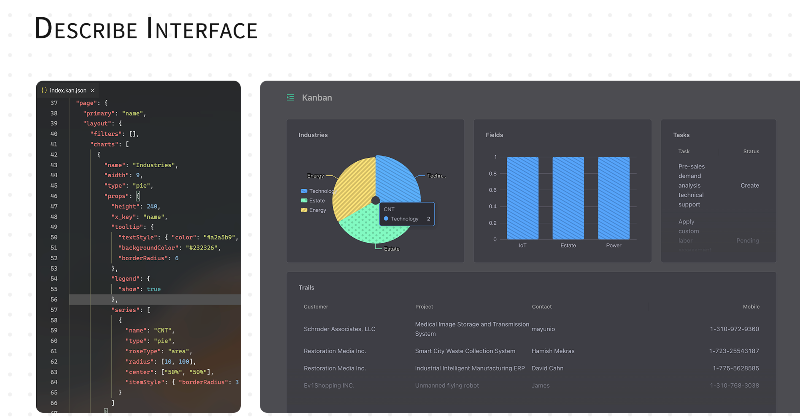The image size is (800, 418).
Task: Click the "series" key on line 57
Action: click(127, 310)
